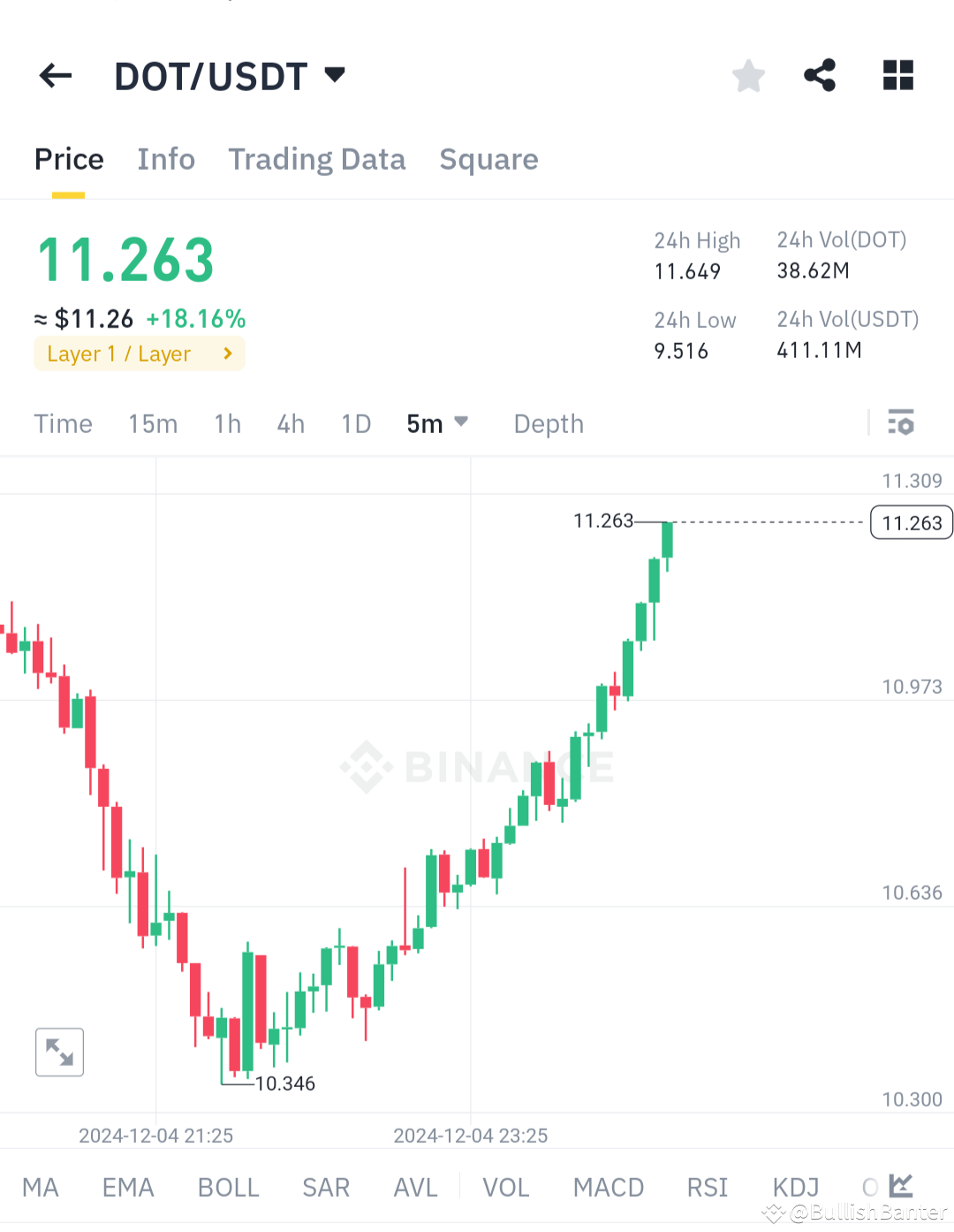This screenshot has width=954, height=1232.
Task: Switch to the Trading Data tab
Action: point(317,160)
